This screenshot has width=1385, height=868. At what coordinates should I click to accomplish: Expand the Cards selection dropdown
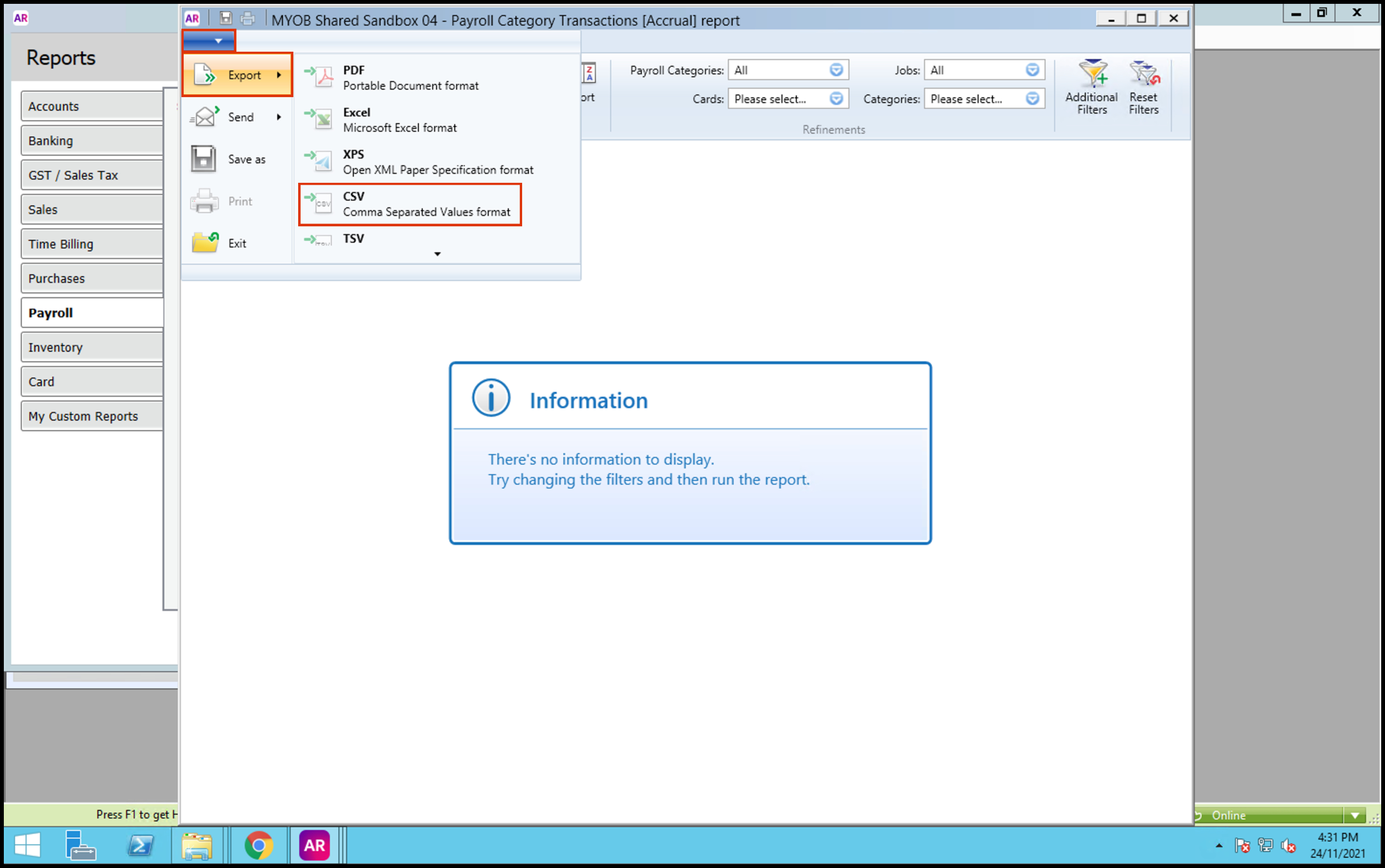(836, 99)
